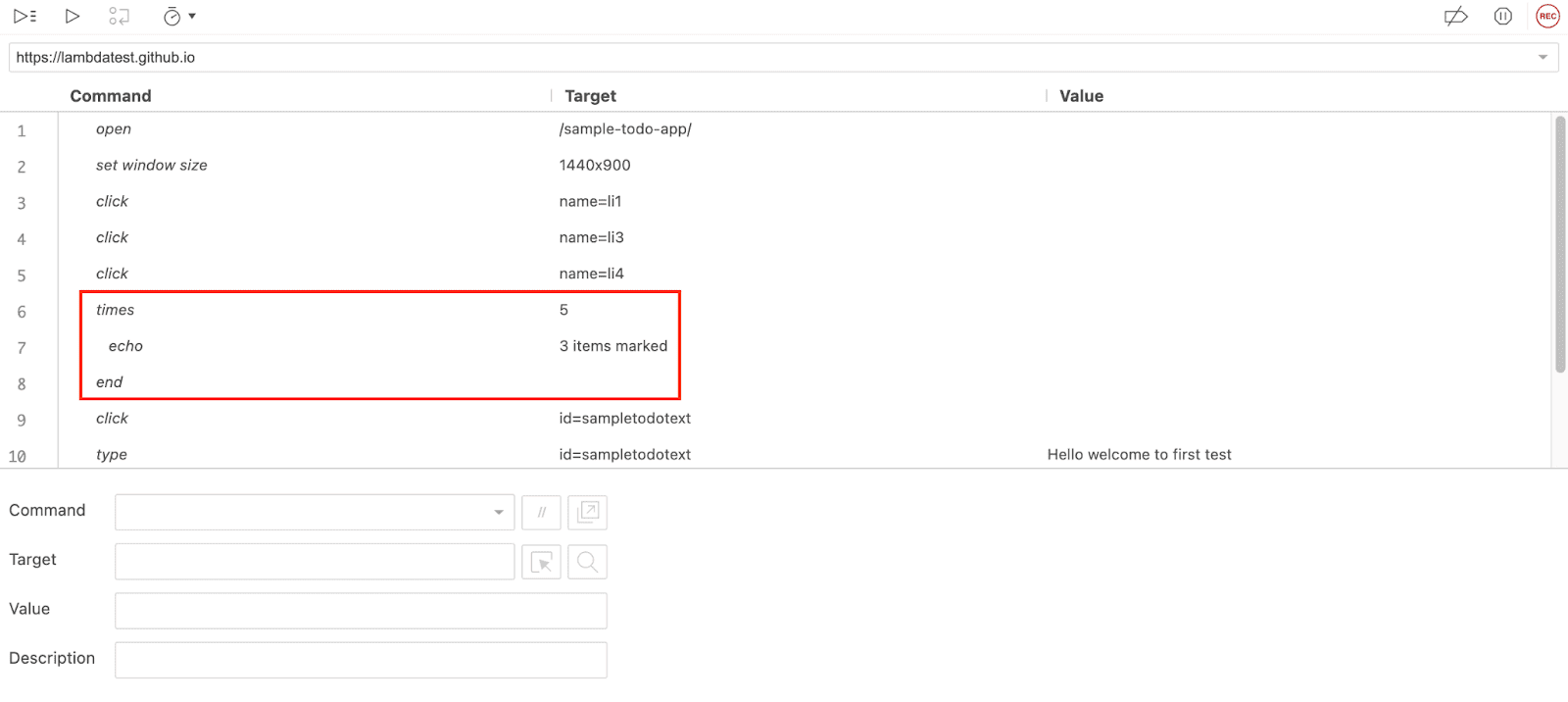Click the times count value 5
The width and height of the screenshot is (1568, 702).
pos(563,310)
